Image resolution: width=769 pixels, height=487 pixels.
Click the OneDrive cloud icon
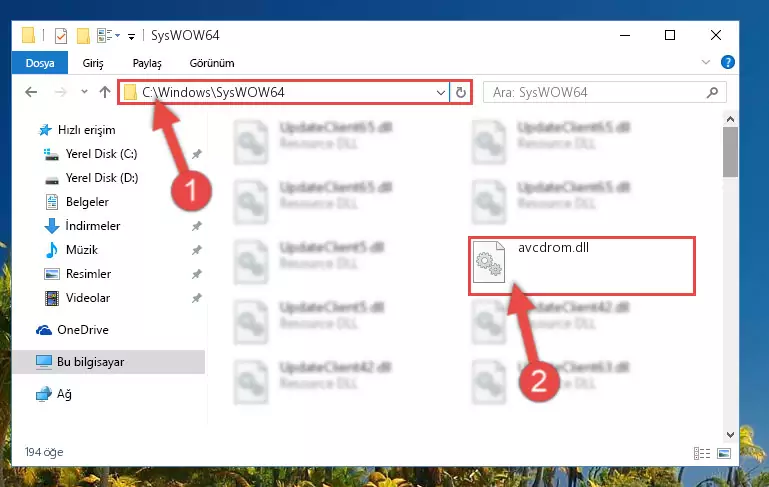pos(44,330)
